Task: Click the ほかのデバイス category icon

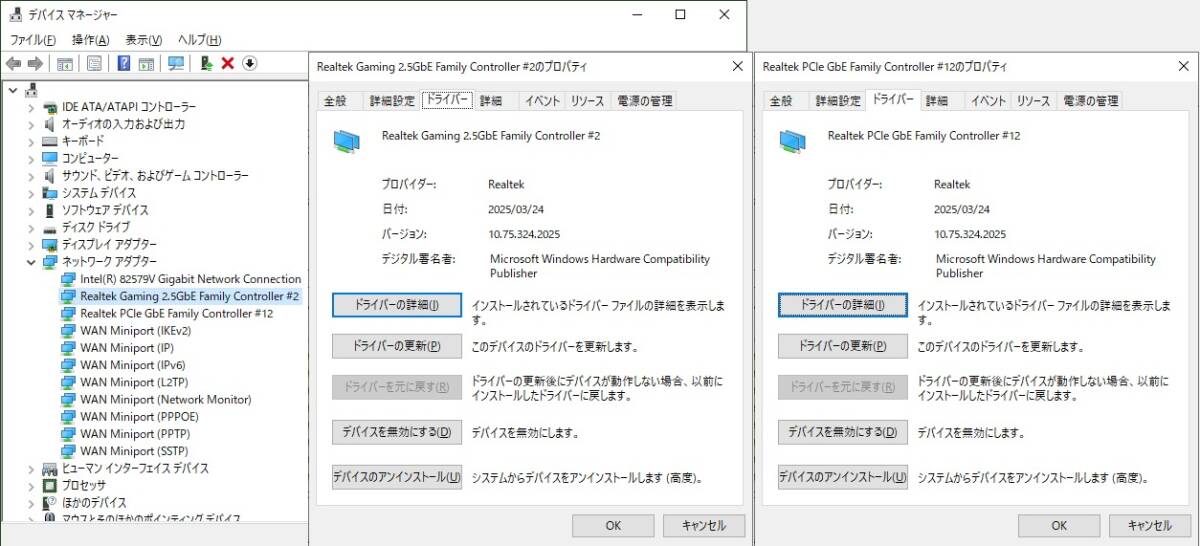Action: point(50,502)
